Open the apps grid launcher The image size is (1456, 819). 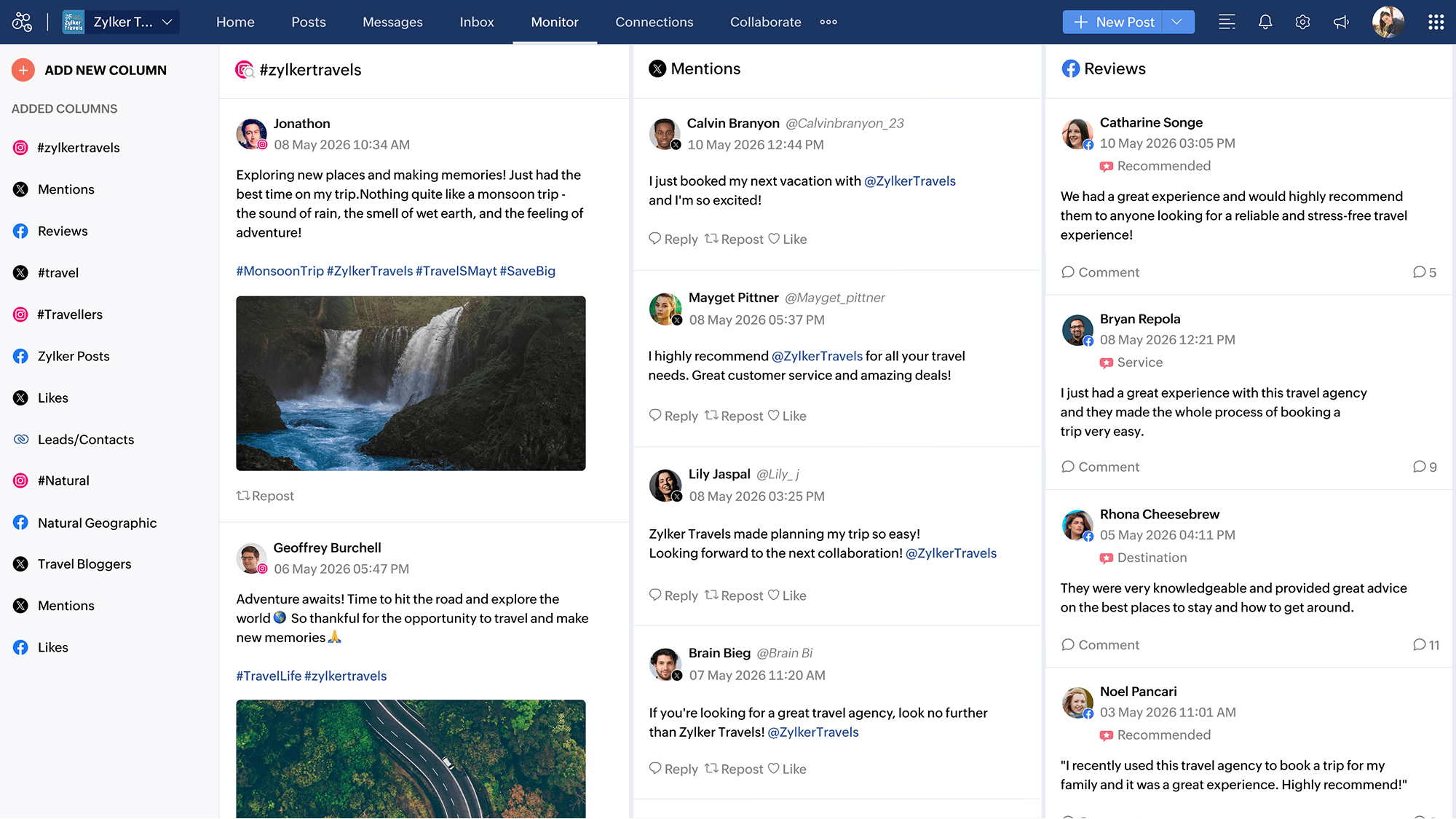1436,22
